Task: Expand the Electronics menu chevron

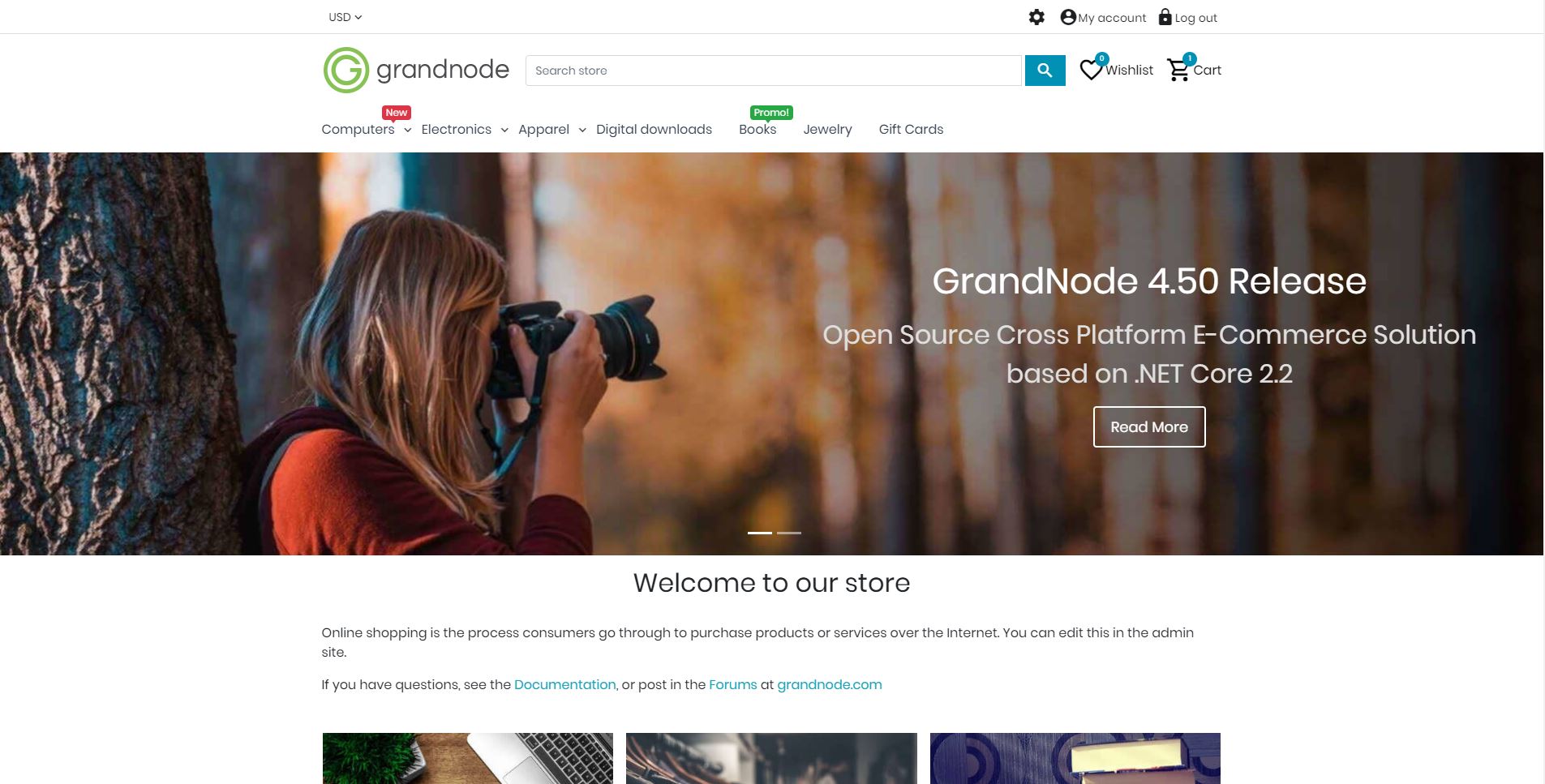Action: tap(504, 130)
